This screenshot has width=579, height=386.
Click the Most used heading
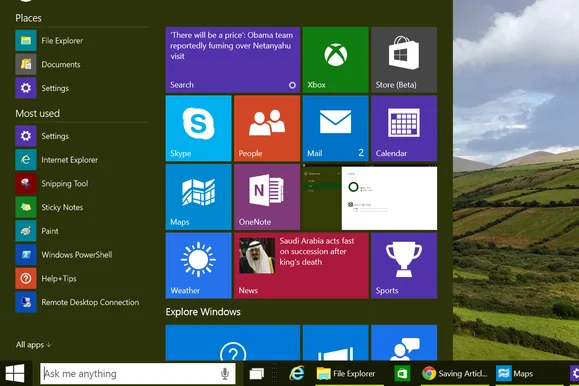tap(37, 113)
